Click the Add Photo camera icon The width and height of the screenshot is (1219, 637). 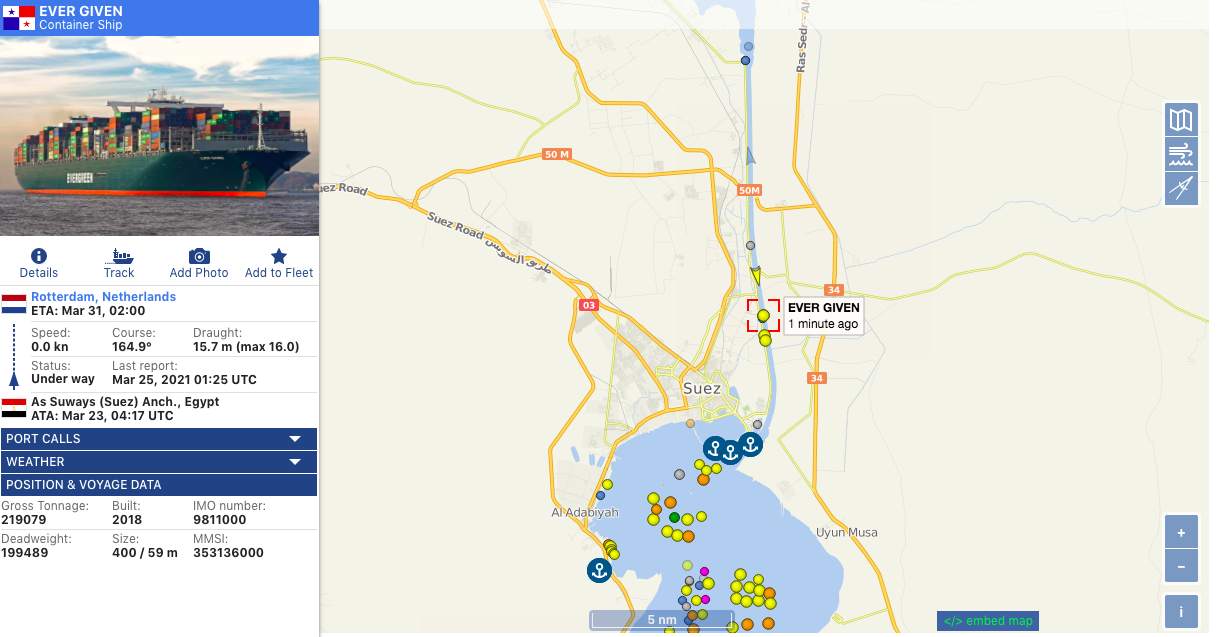coord(199,256)
